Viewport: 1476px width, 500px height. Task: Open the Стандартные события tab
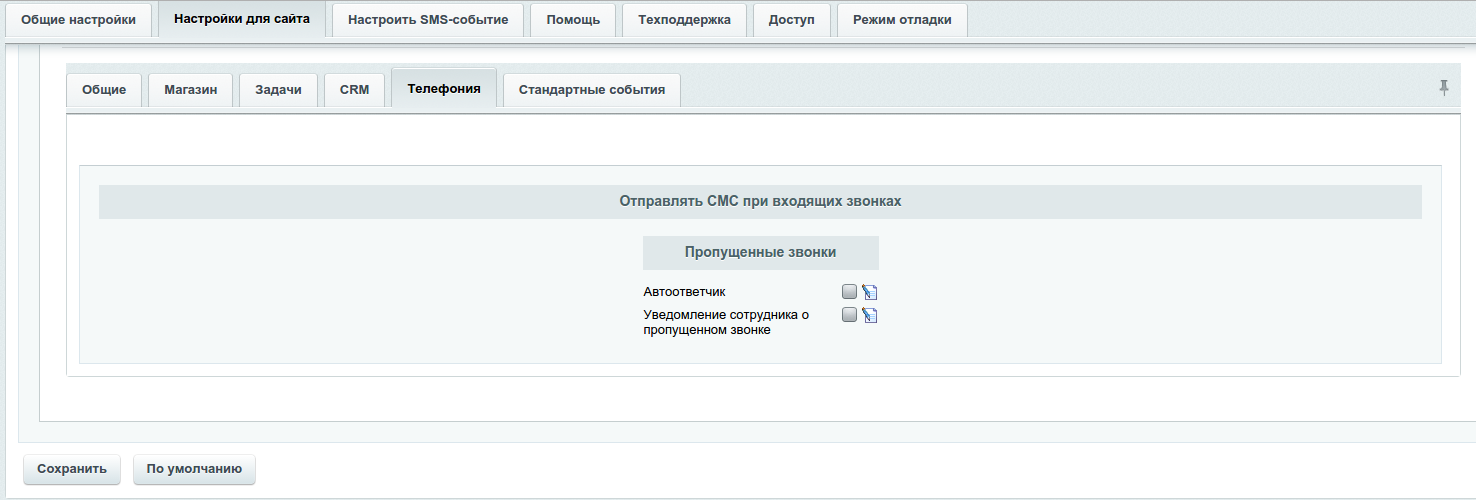(592, 90)
